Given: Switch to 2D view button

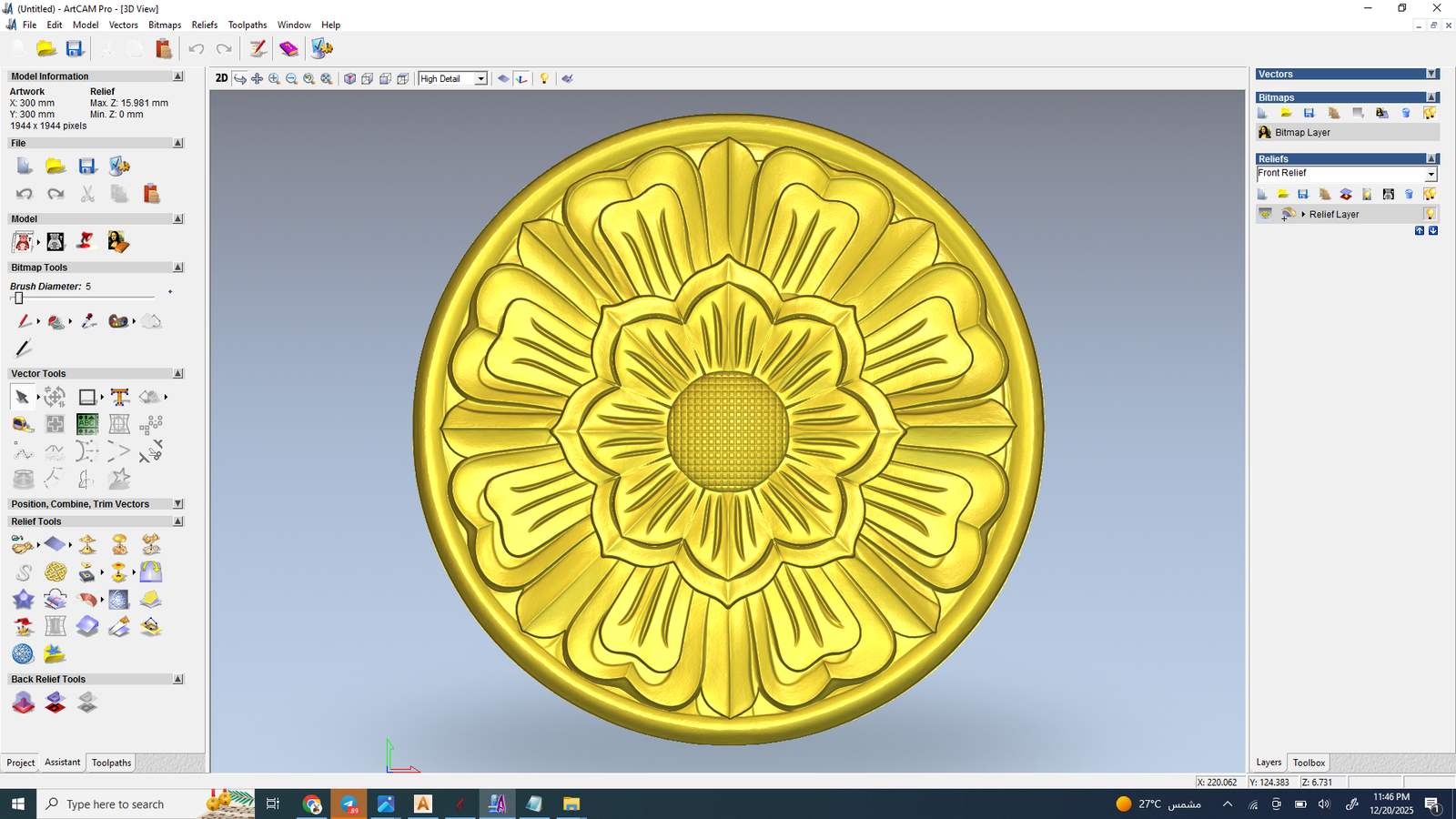Looking at the screenshot, I should pyautogui.click(x=221, y=78).
